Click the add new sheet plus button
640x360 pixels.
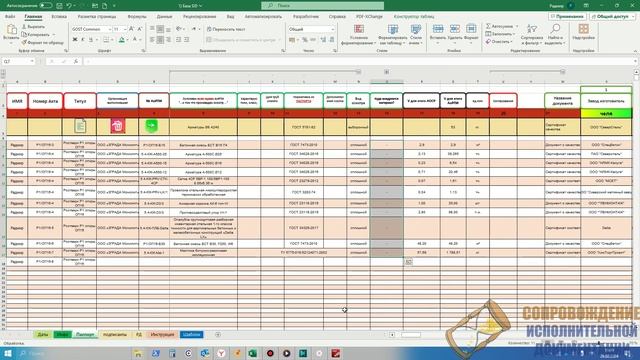[x=218, y=334]
